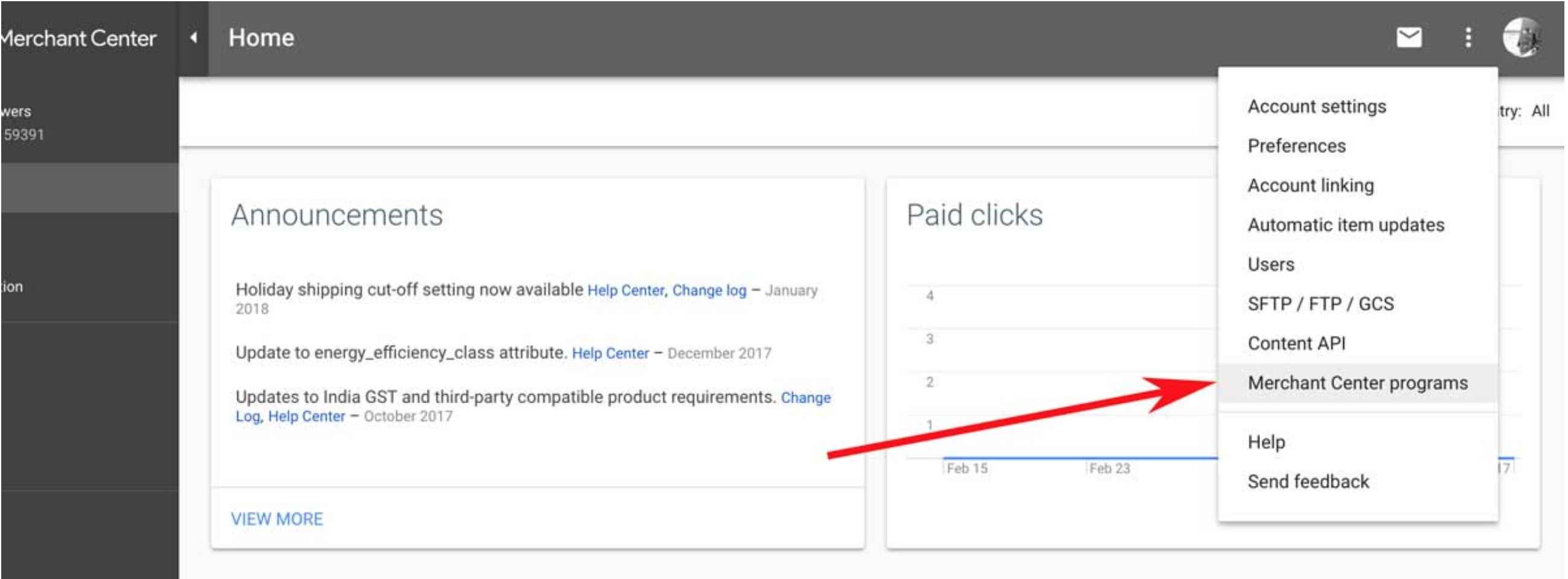1568x579 pixels.
Task: Open Help Center link for energy_efficiency_class
Action: [x=611, y=353]
